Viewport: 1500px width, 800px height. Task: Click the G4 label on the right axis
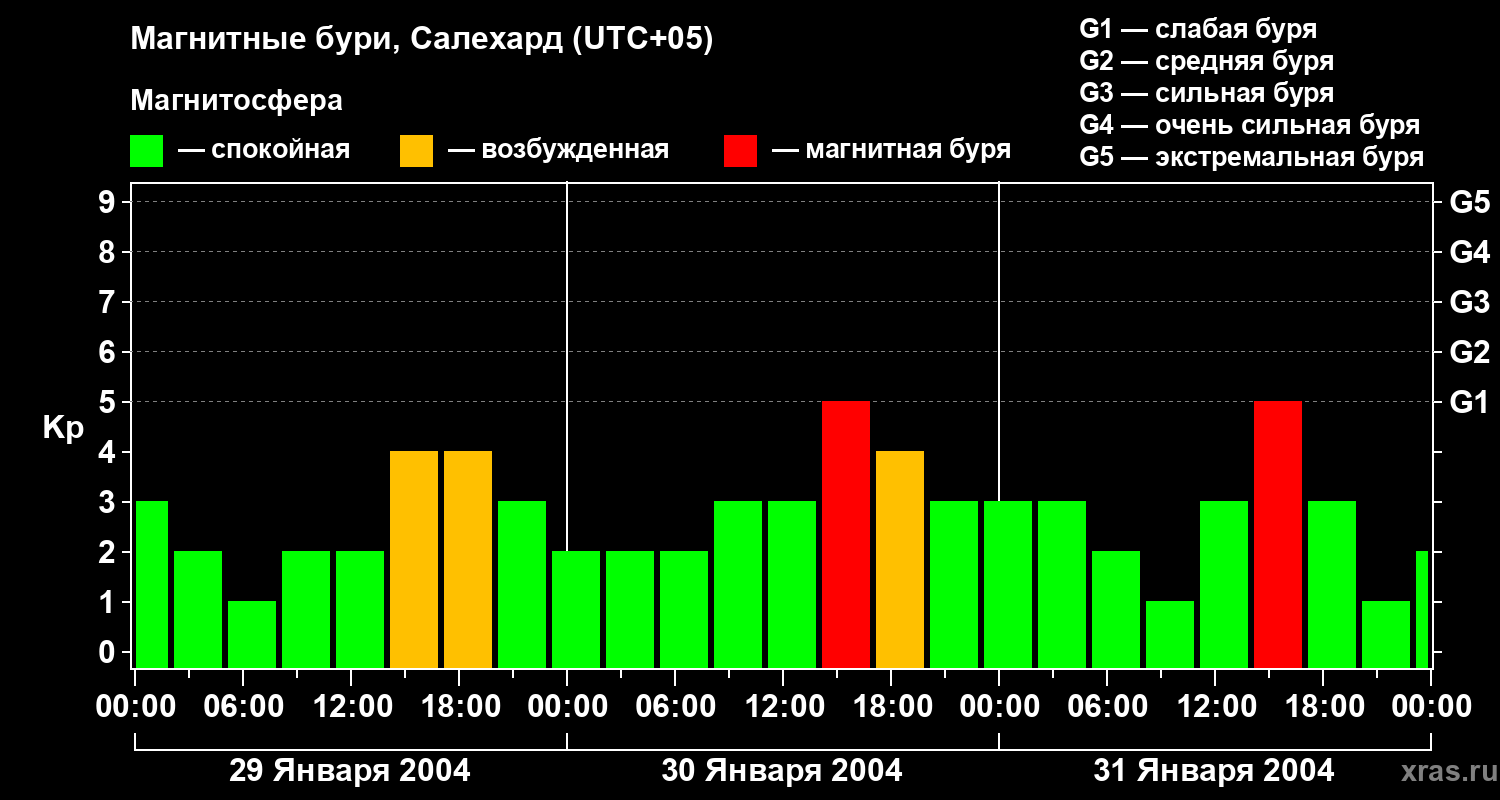pos(1469,252)
